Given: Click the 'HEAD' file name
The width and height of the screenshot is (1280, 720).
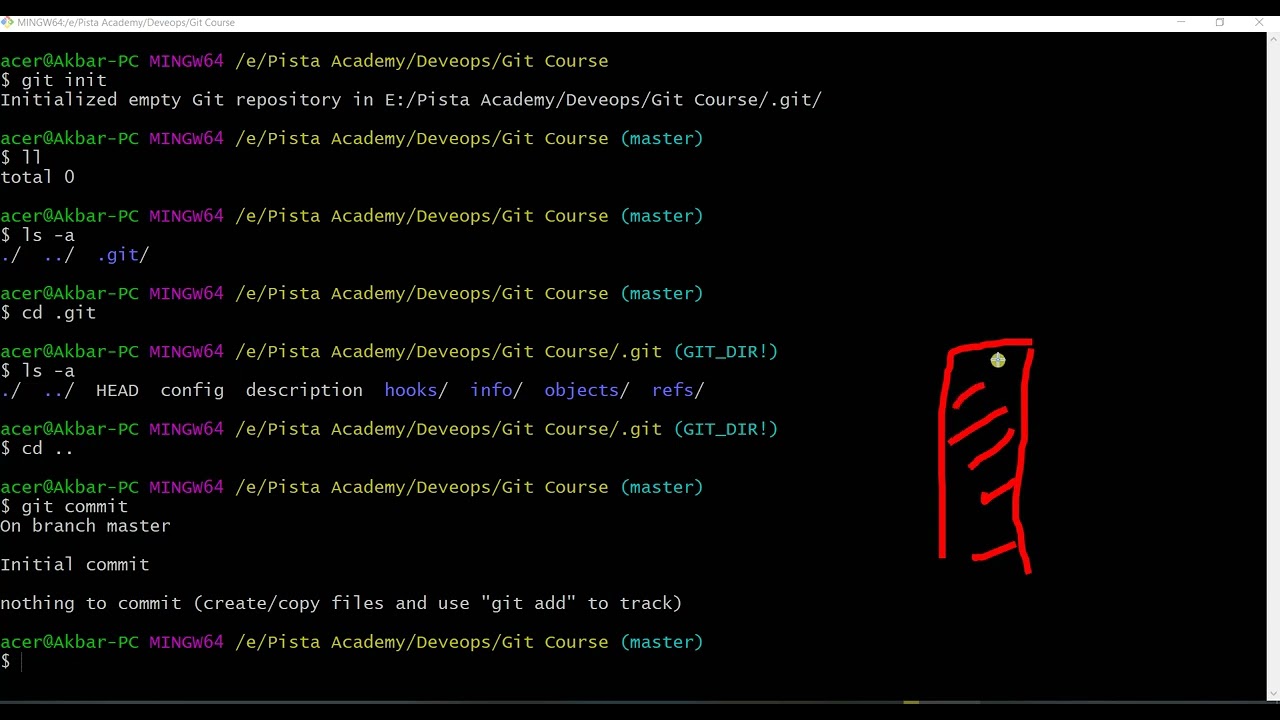Looking at the screenshot, I should point(117,390).
